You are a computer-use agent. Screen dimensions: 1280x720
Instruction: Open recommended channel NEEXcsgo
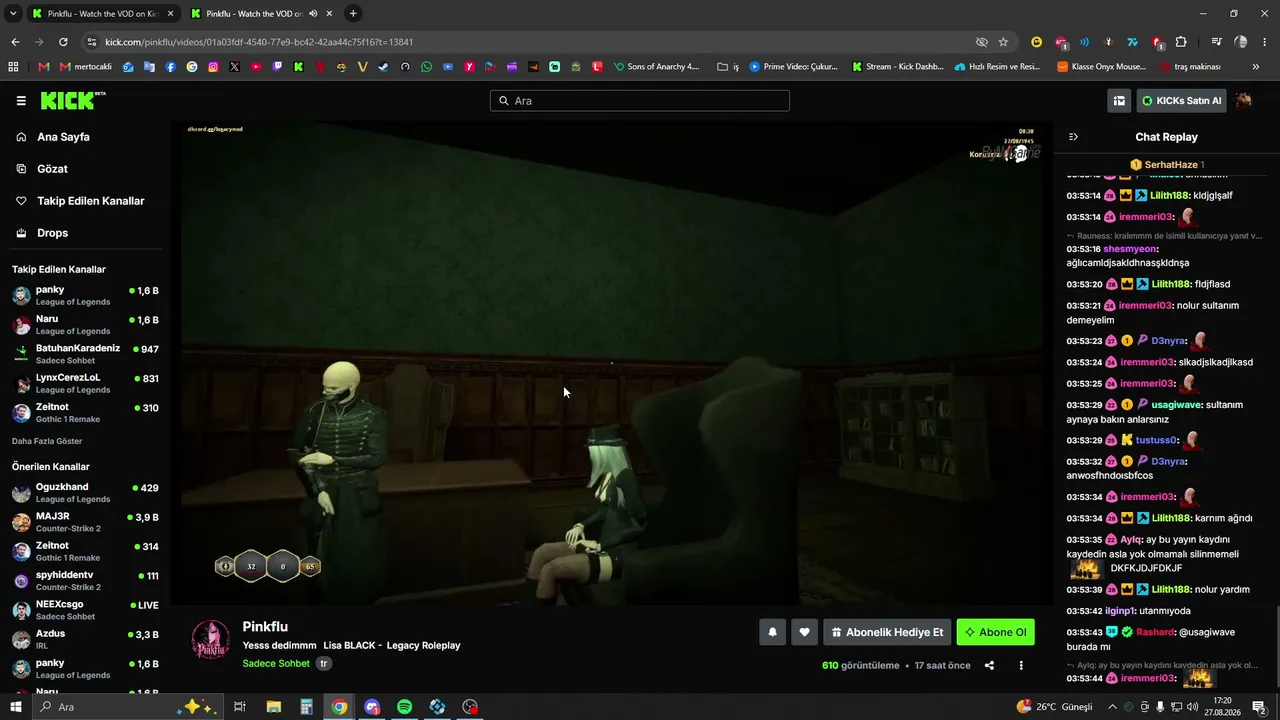click(x=86, y=609)
